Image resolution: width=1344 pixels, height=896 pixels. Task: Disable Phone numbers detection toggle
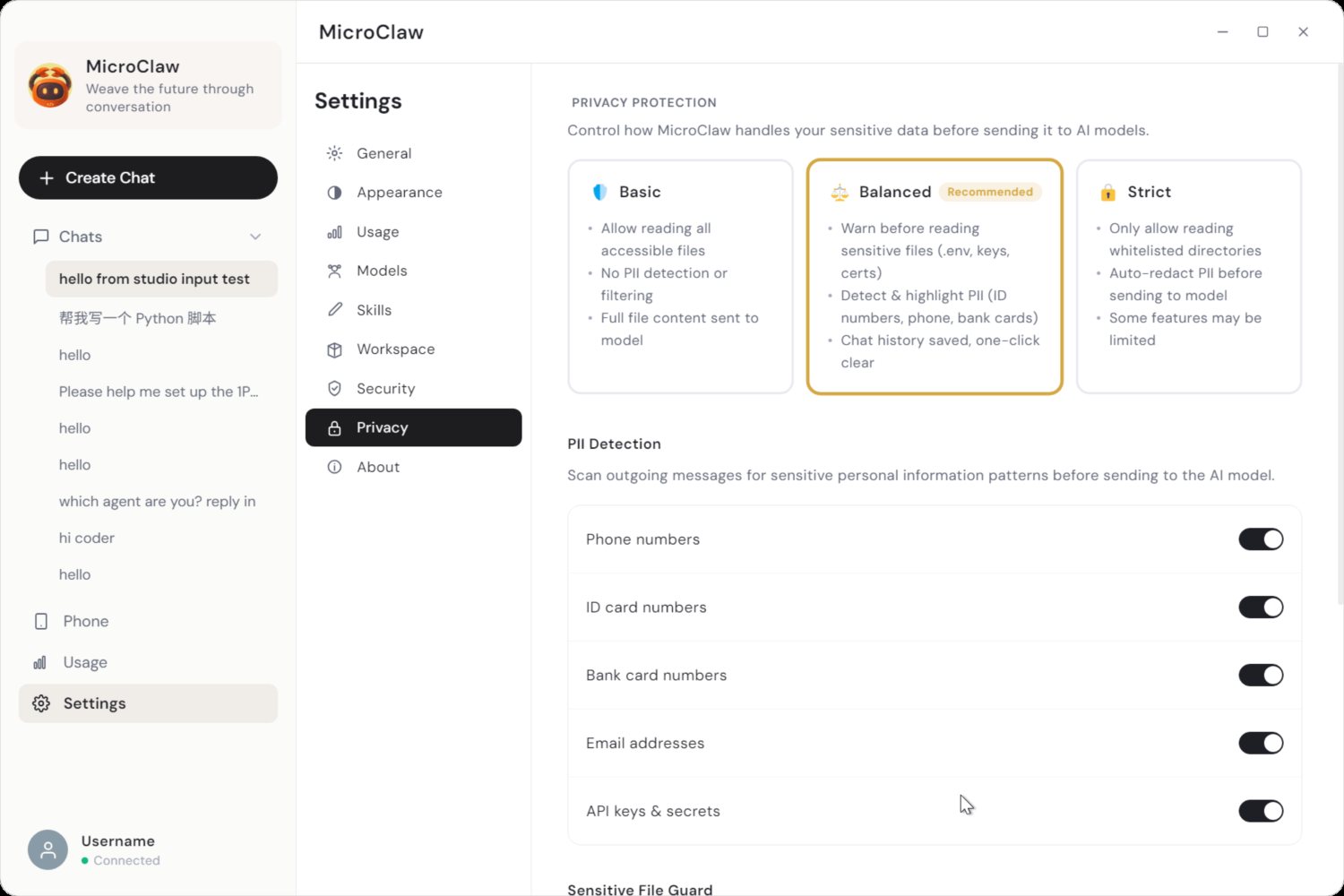pos(1261,539)
